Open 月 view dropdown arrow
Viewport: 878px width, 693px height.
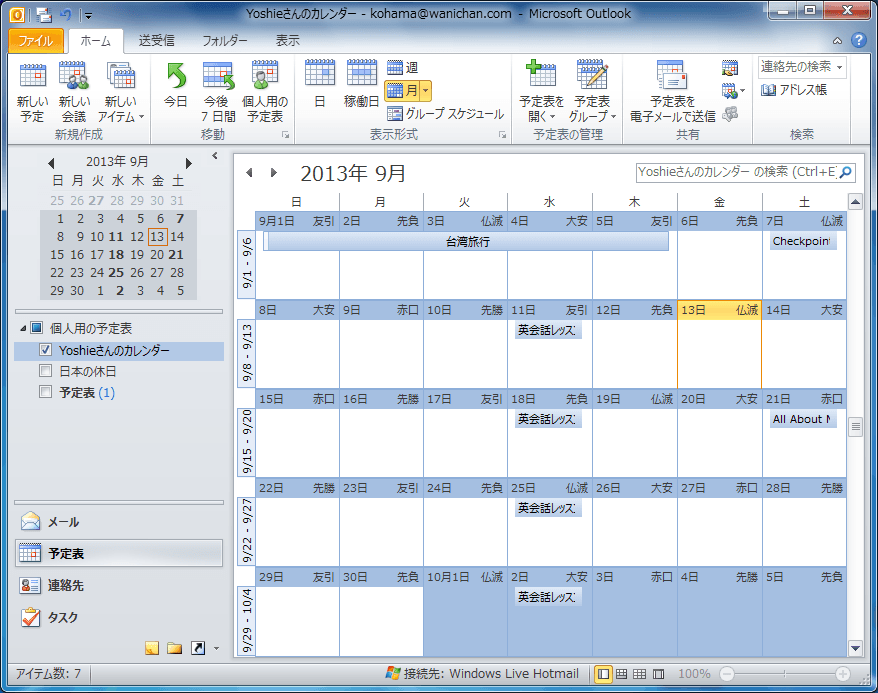coord(426,90)
